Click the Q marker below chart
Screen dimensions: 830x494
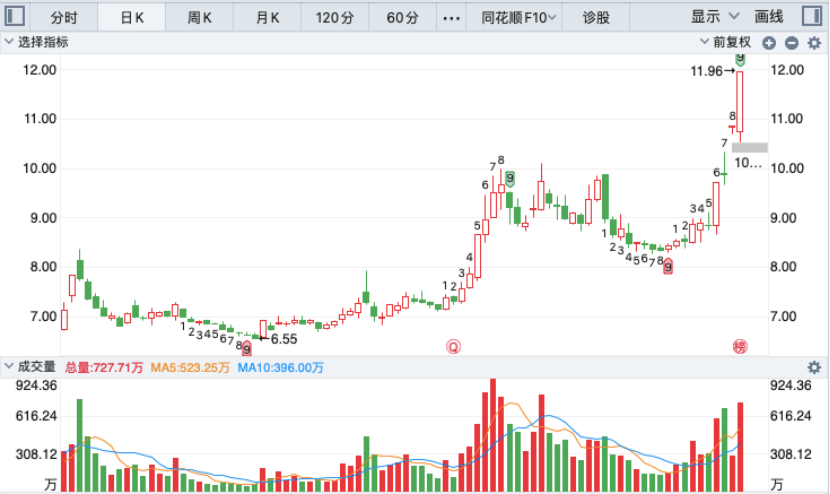coord(453,347)
